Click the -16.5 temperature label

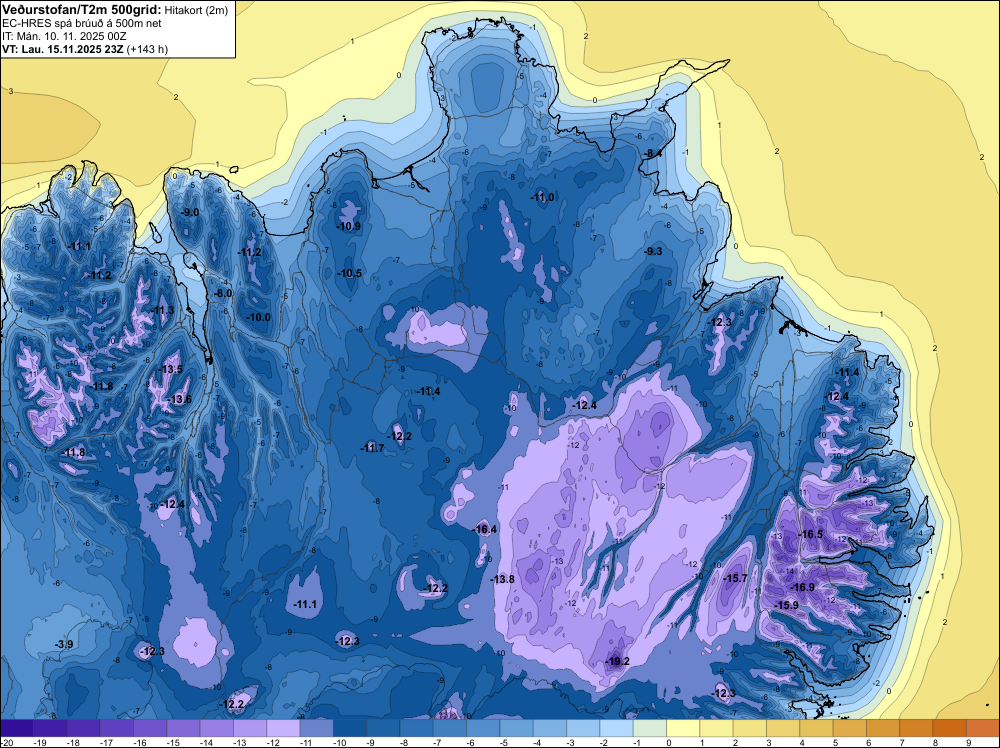(x=811, y=534)
